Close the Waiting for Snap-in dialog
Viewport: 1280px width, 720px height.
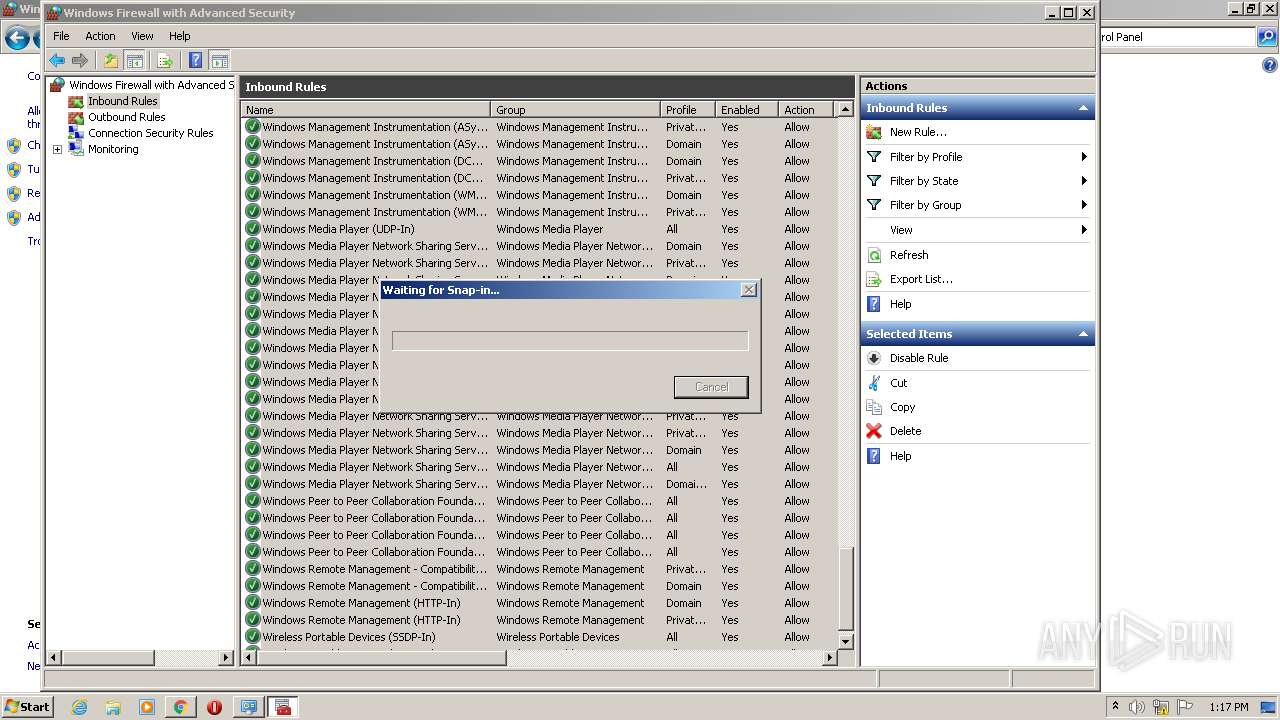pyautogui.click(x=748, y=290)
